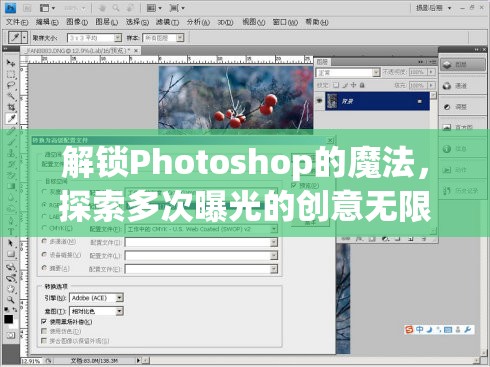
Task: Launch Bridge from application bar
Action: [x=28, y=8]
